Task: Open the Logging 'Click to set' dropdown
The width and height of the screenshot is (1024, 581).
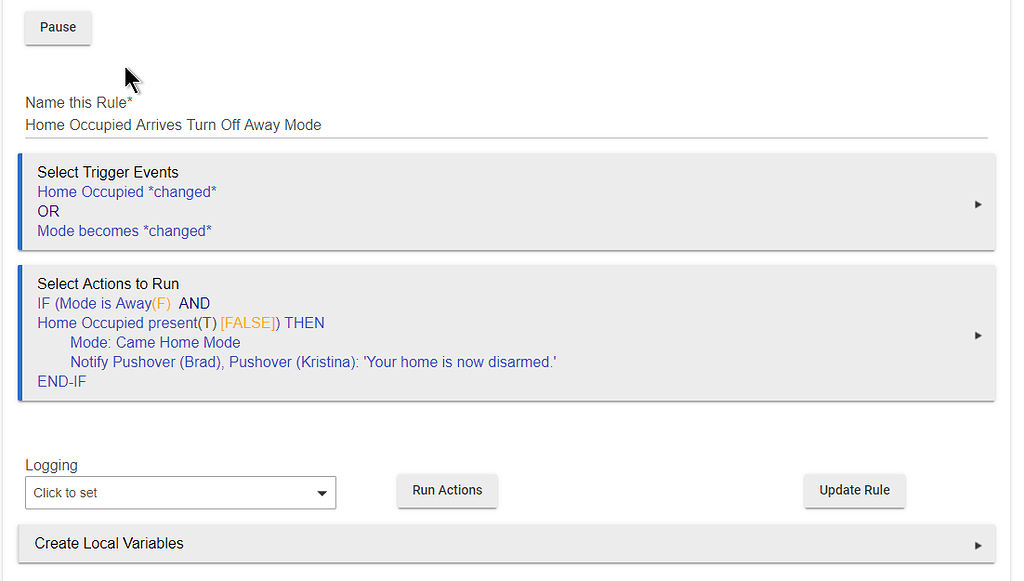Action: click(x=170, y=493)
